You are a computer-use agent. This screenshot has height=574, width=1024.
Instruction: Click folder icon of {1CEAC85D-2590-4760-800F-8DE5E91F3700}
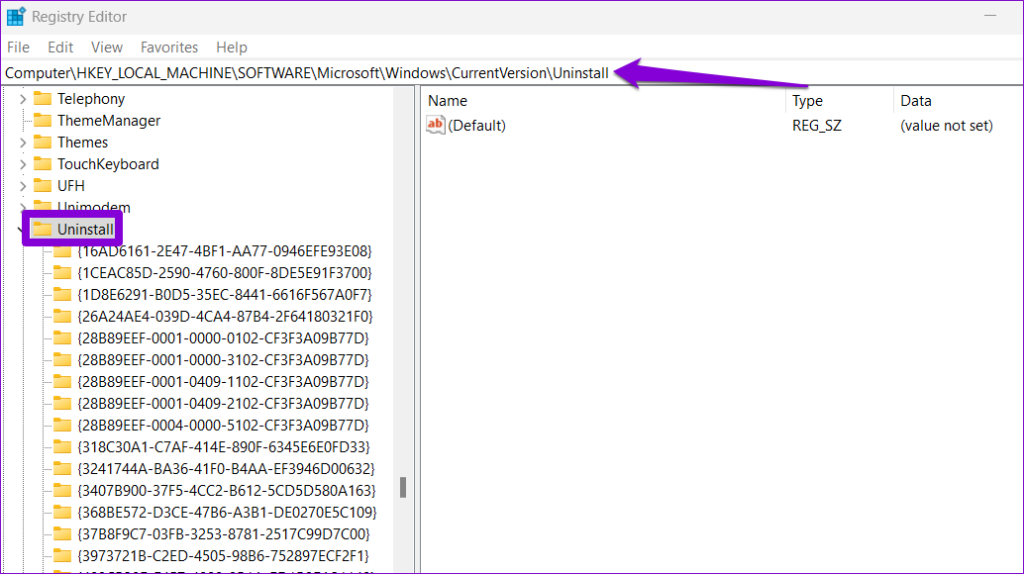[62, 272]
